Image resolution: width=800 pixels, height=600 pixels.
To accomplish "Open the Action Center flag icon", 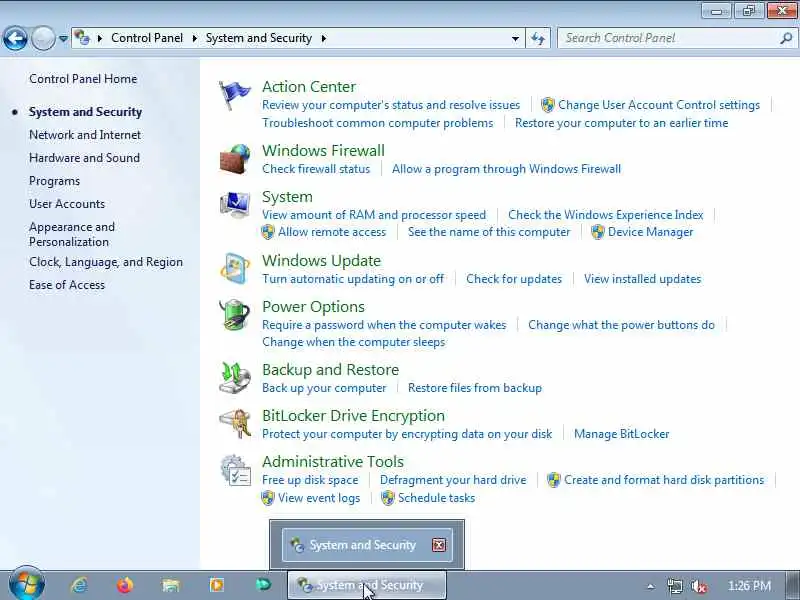I will pyautogui.click(x=234, y=95).
